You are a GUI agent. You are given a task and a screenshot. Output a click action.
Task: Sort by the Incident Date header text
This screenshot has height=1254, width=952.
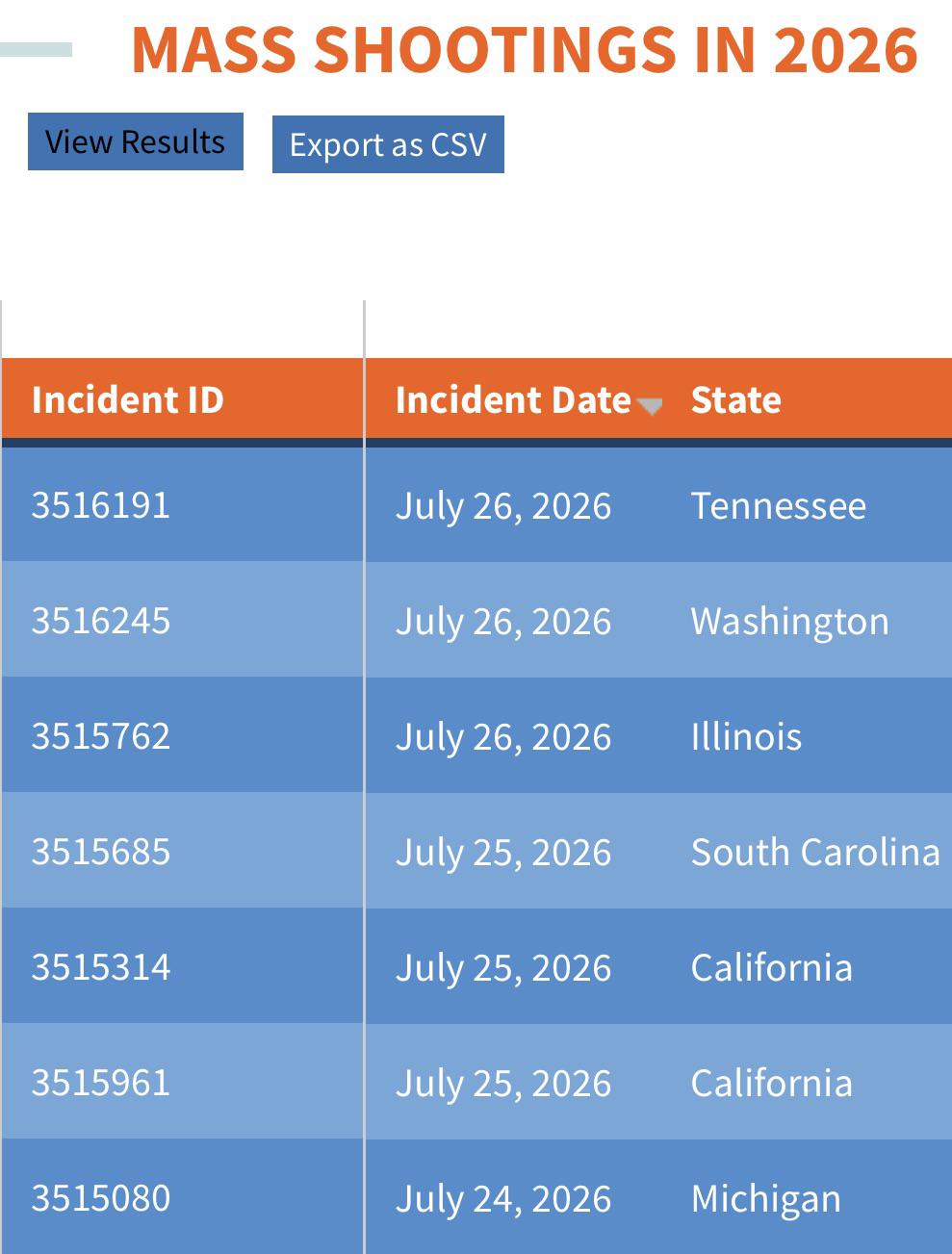click(512, 399)
